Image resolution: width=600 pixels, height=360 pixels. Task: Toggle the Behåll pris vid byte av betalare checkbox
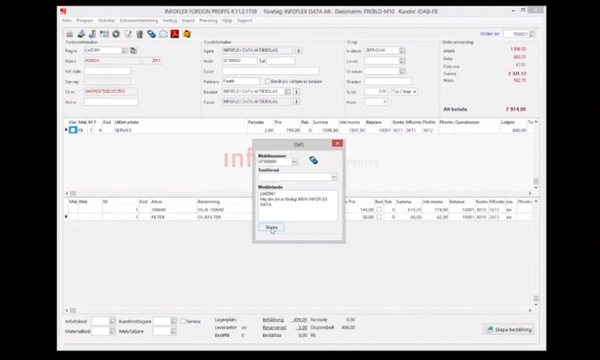click(267, 81)
